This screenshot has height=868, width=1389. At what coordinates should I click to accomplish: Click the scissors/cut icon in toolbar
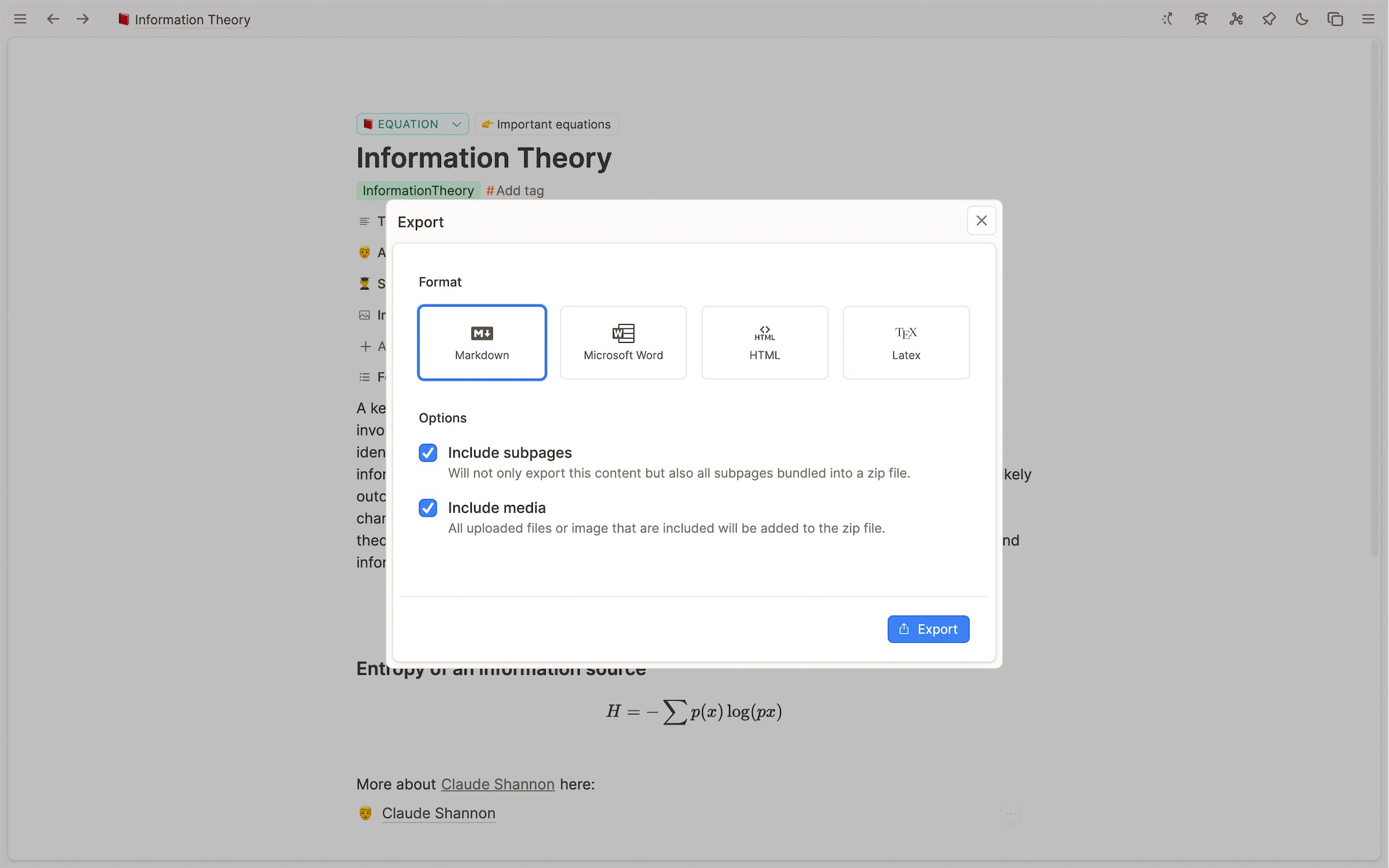[1236, 19]
